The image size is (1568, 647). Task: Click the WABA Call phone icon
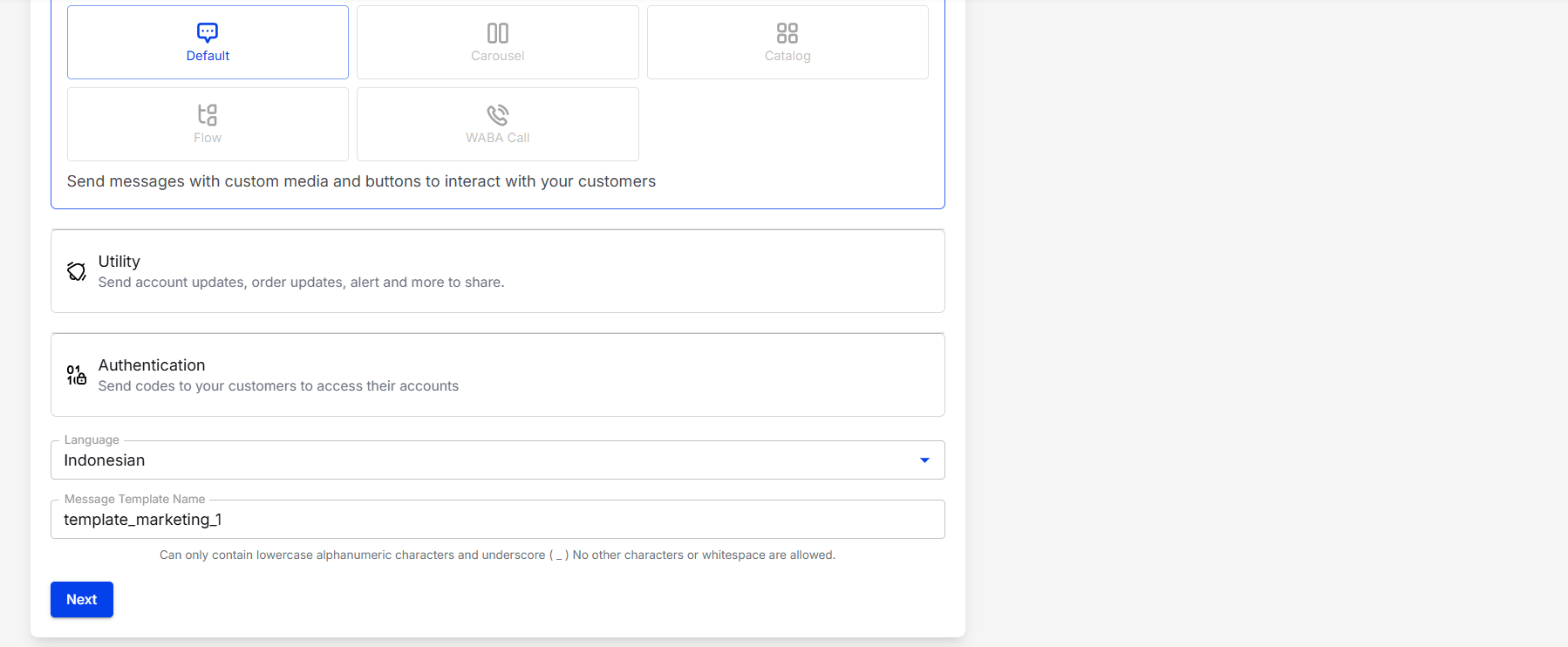498,115
